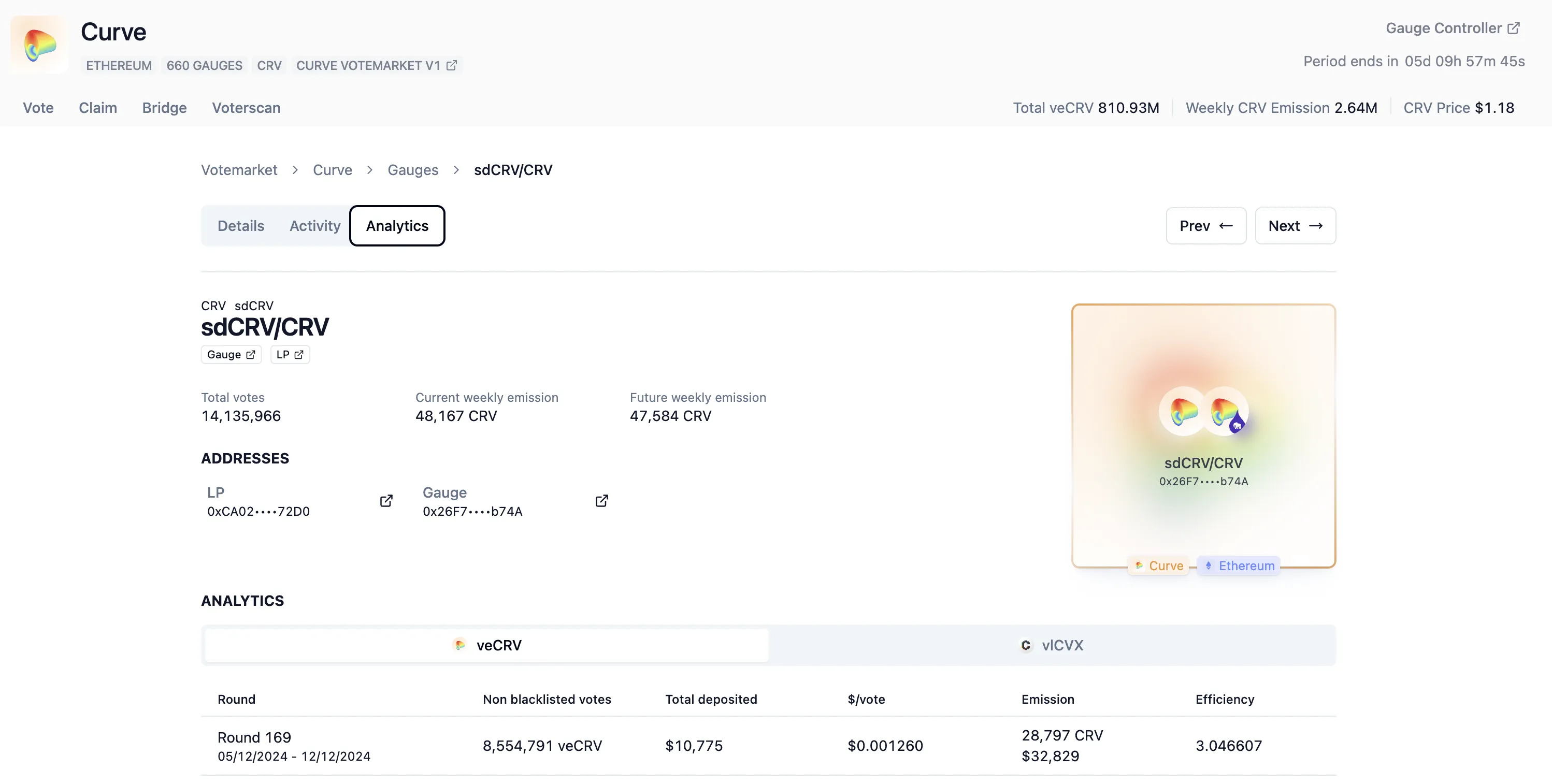Follow the Gauges breadcrumb link

click(x=413, y=170)
